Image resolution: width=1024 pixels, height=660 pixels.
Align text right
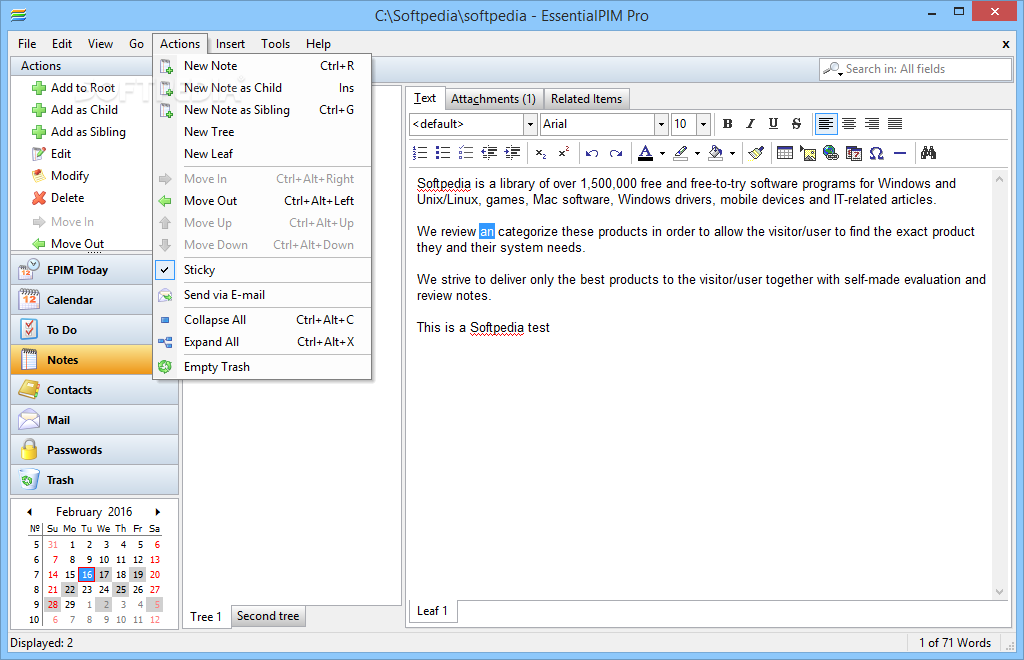[x=872, y=124]
